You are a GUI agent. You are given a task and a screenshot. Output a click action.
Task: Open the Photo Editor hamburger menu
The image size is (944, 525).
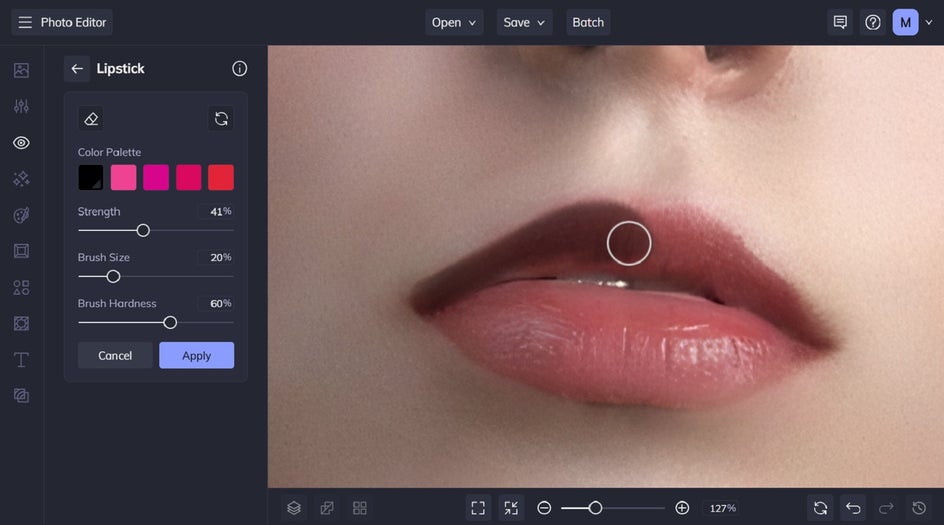pos(25,22)
